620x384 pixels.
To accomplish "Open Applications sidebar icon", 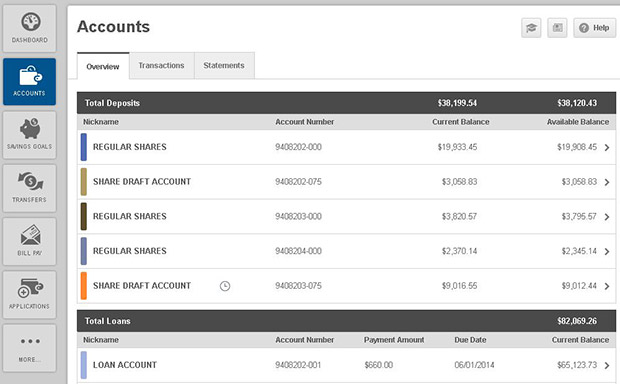I will (x=30, y=295).
